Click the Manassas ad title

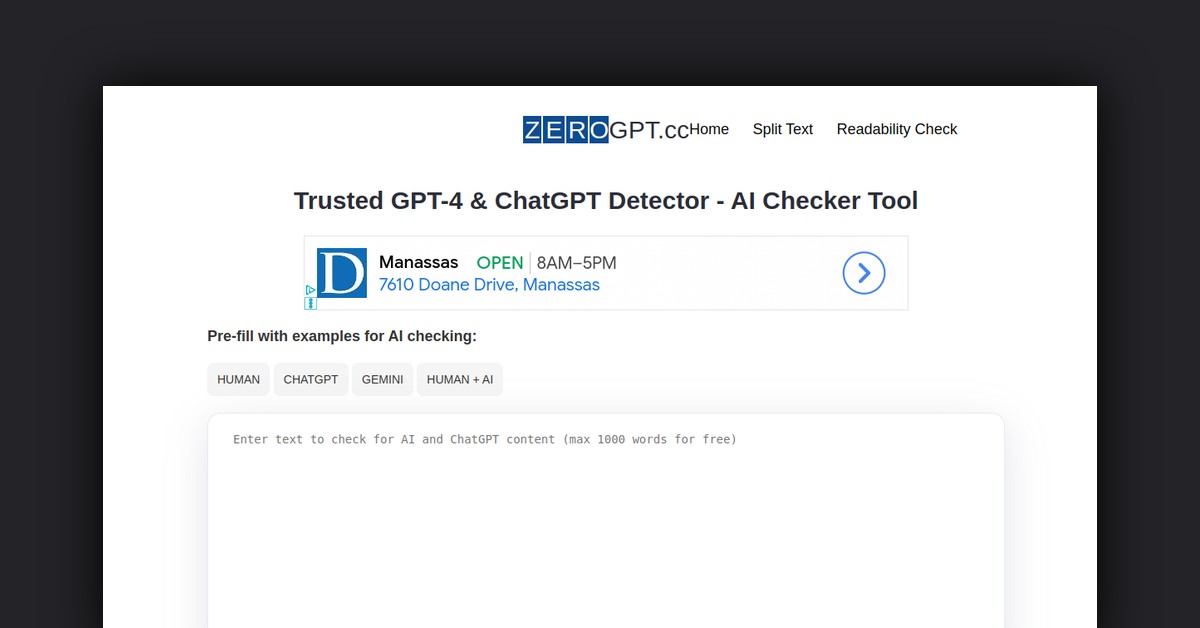pyautogui.click(x=418, y=263)
